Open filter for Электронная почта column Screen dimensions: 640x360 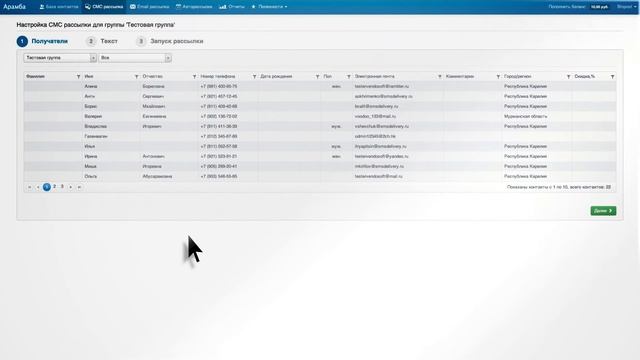tap(440, 77)
